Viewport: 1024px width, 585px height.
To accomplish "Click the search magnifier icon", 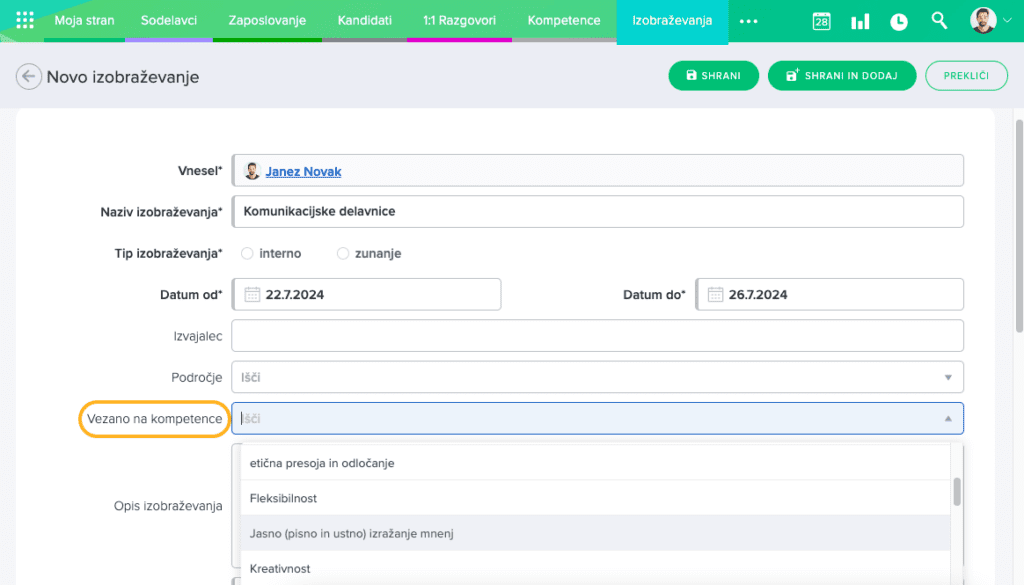I will click(x=938, y=20).
